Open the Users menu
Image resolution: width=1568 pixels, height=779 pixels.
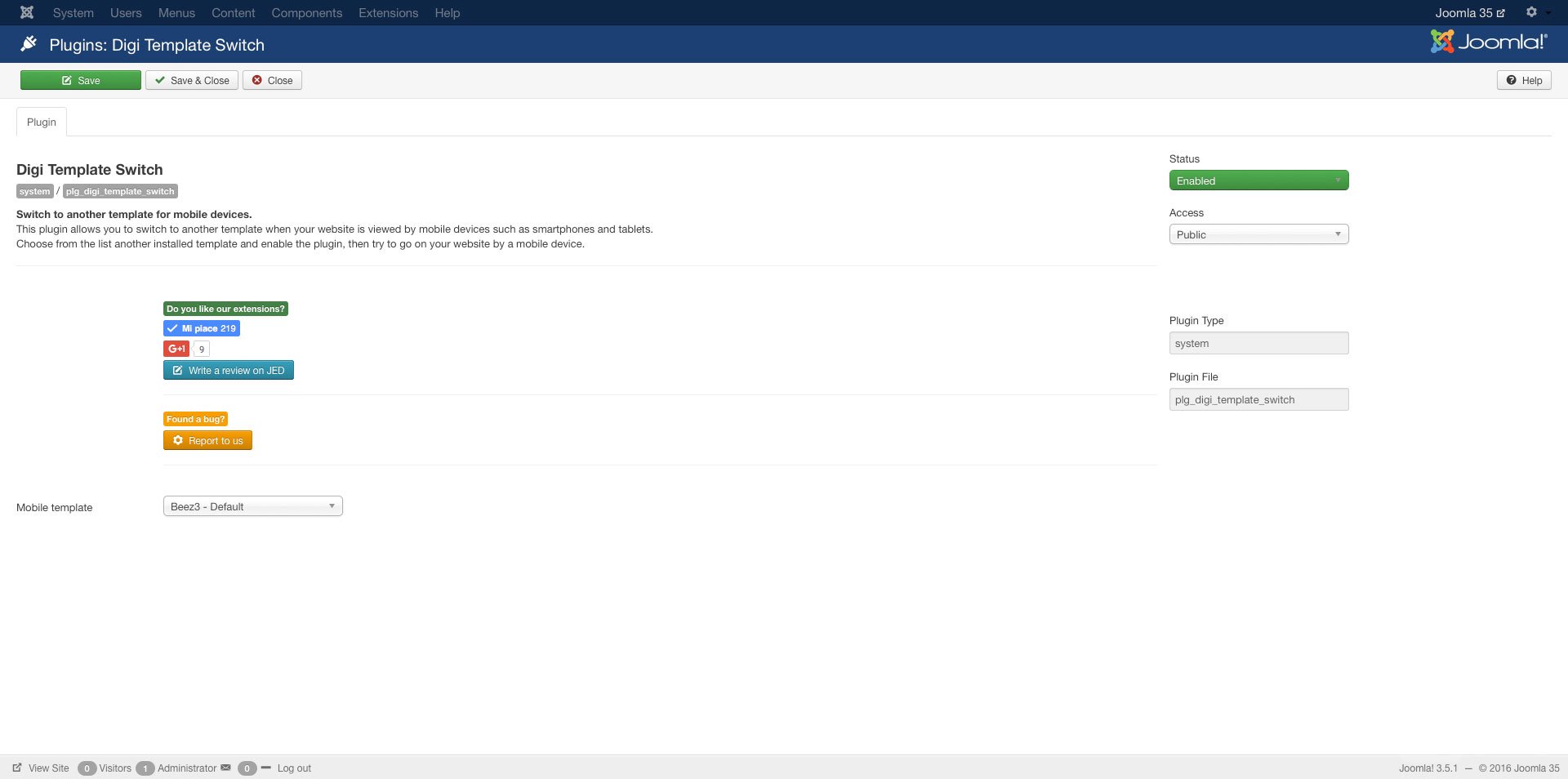click(x=126, y=13)
